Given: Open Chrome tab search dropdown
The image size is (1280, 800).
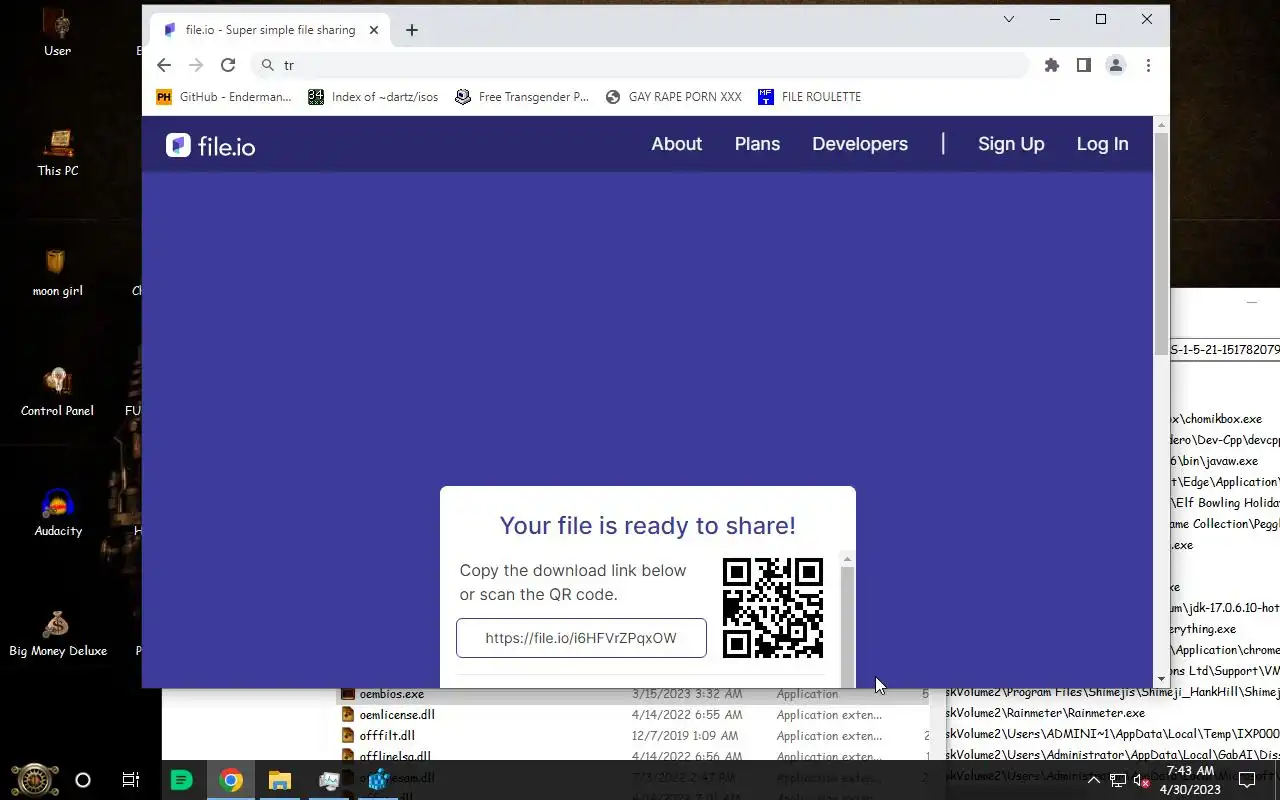Looking at the screenshot, I should (1009, 19).
